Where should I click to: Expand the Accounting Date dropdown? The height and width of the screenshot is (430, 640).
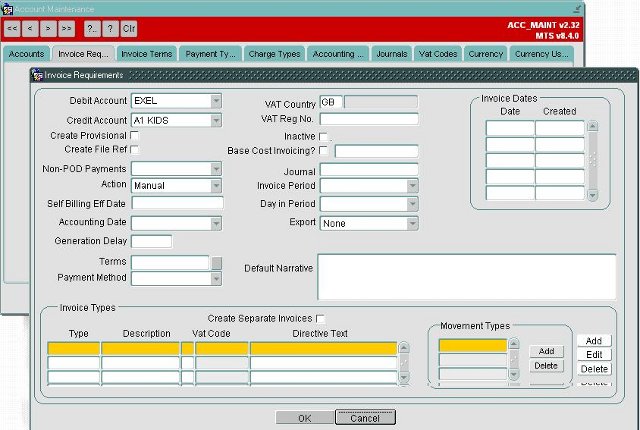coord(216,224)
